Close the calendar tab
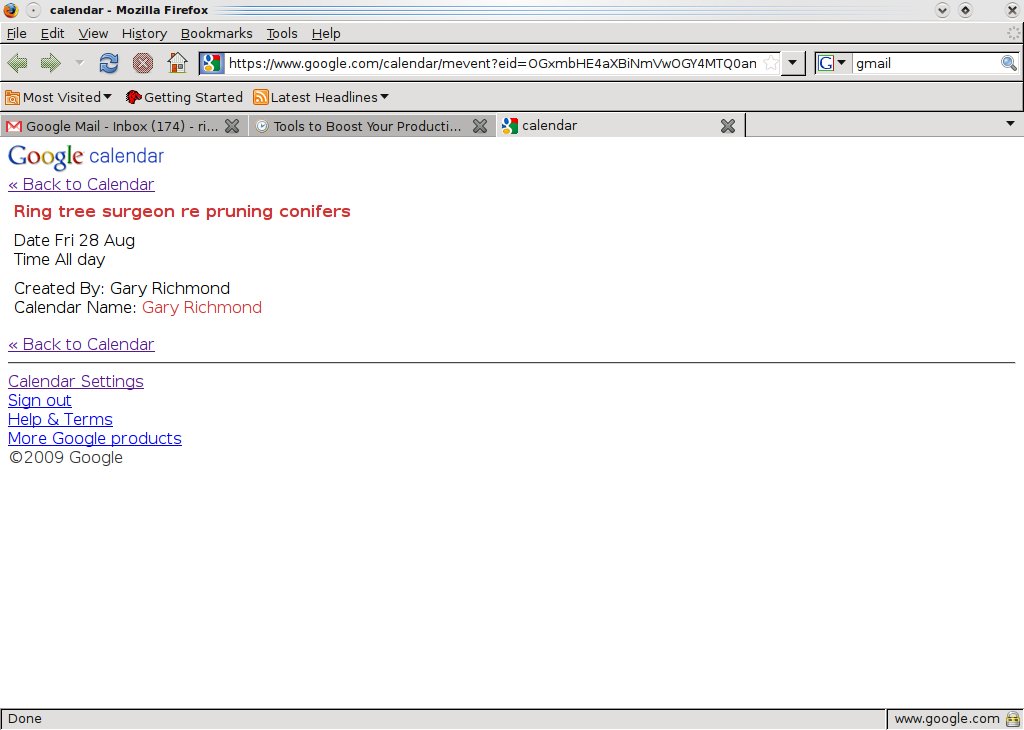Screen dimensions: 1024x730 pyautogui.click(x=728, y=126)
